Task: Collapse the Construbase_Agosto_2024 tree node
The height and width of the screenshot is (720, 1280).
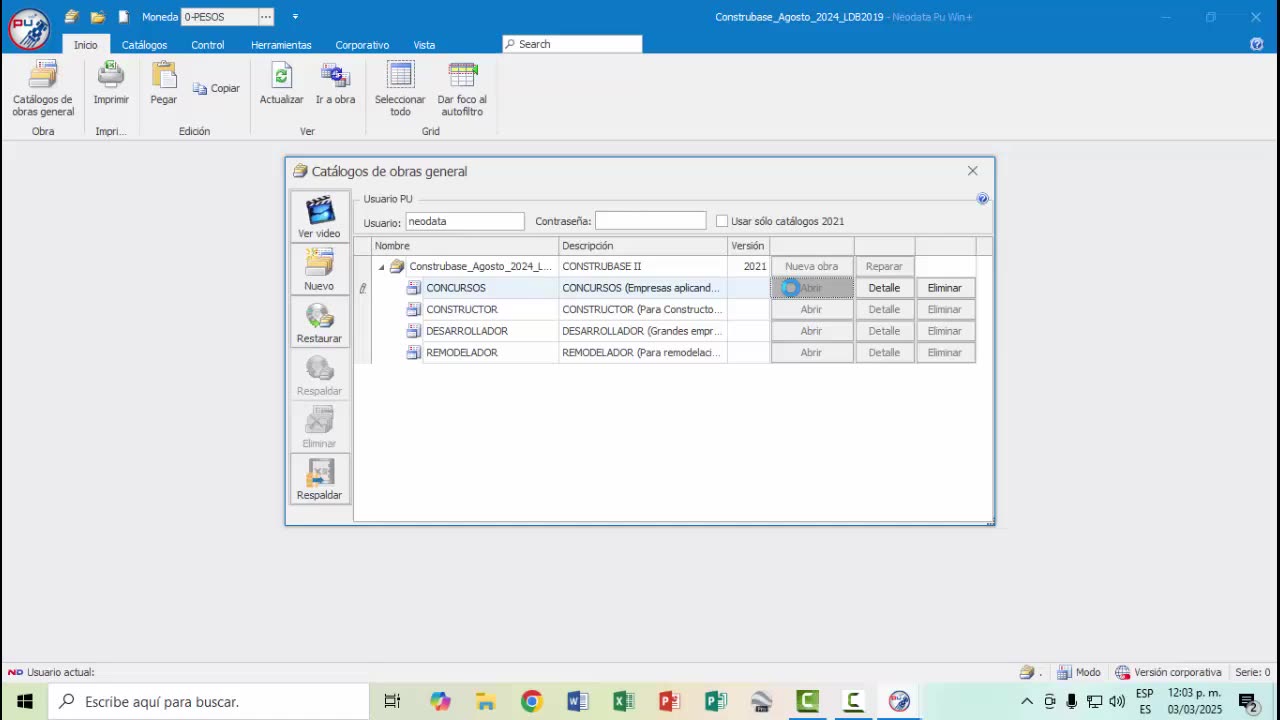Action: tap(381, 267)
